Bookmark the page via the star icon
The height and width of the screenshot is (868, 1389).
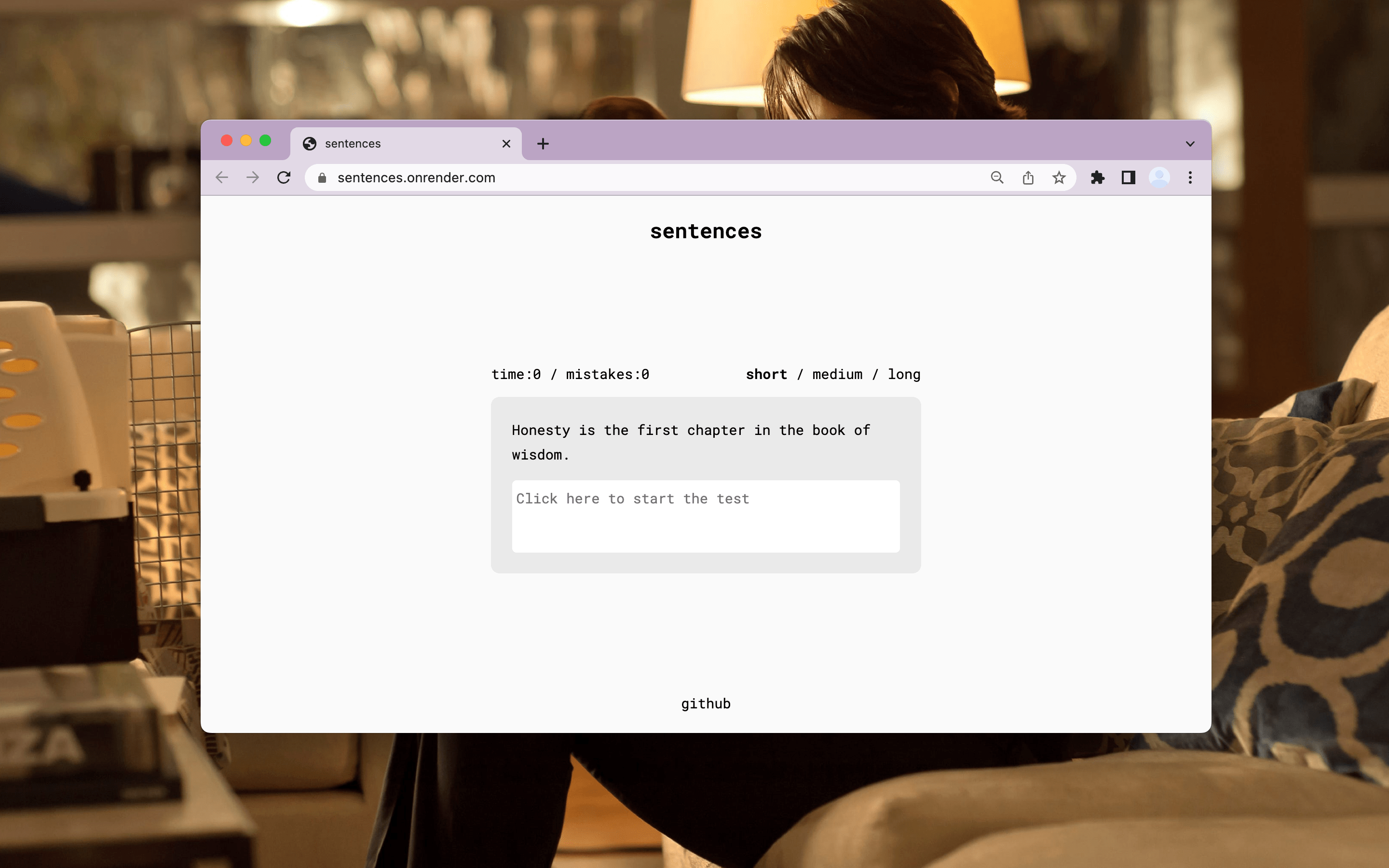(1059, 177)
